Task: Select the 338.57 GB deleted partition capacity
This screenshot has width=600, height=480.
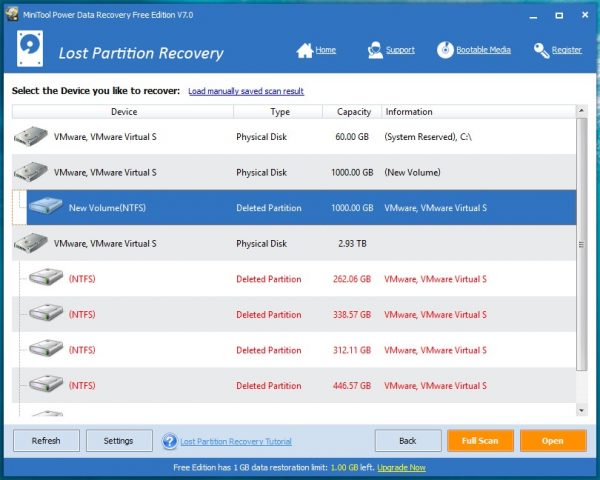Action: (x=352, y=315)
